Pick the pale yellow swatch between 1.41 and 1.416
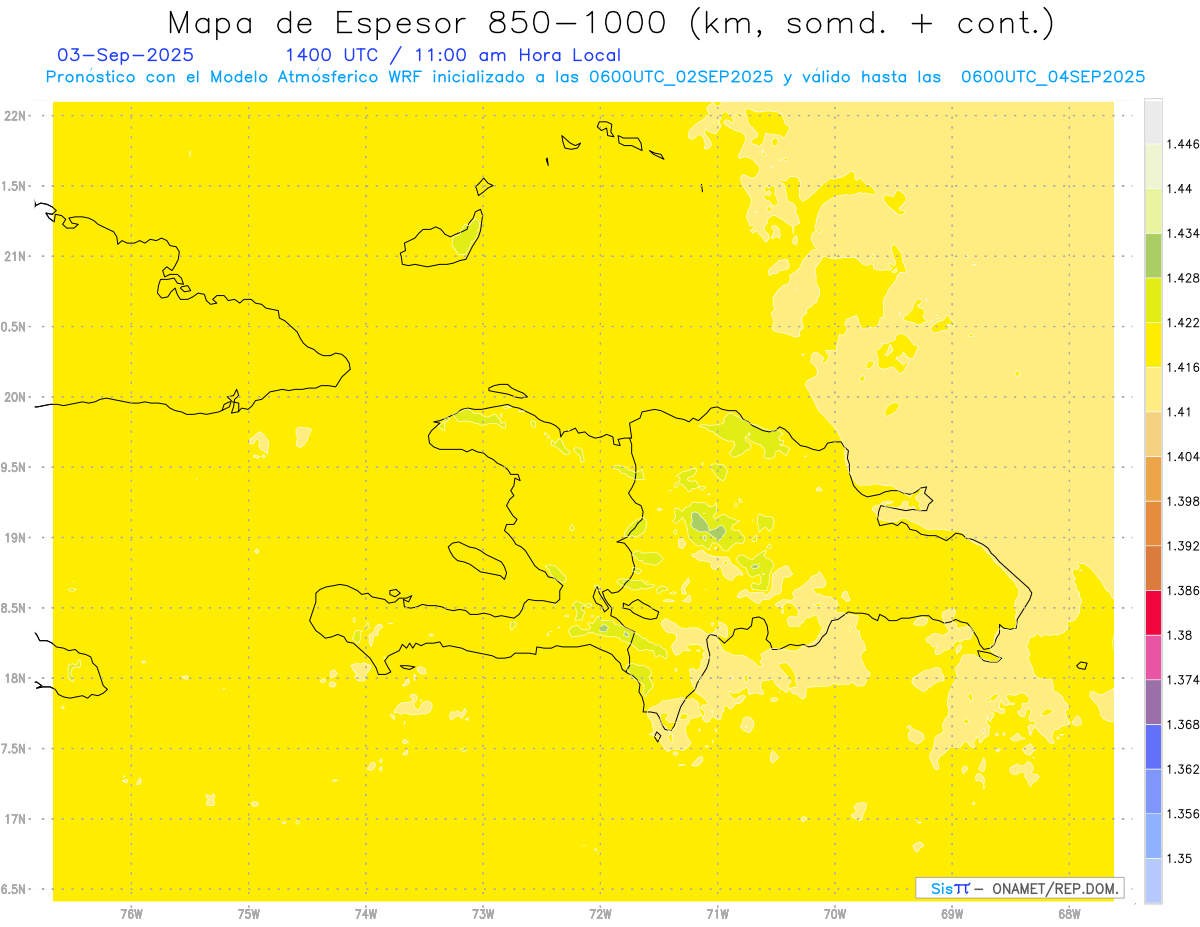This screenshot has height=927, width=1200. click(1153, 389)
